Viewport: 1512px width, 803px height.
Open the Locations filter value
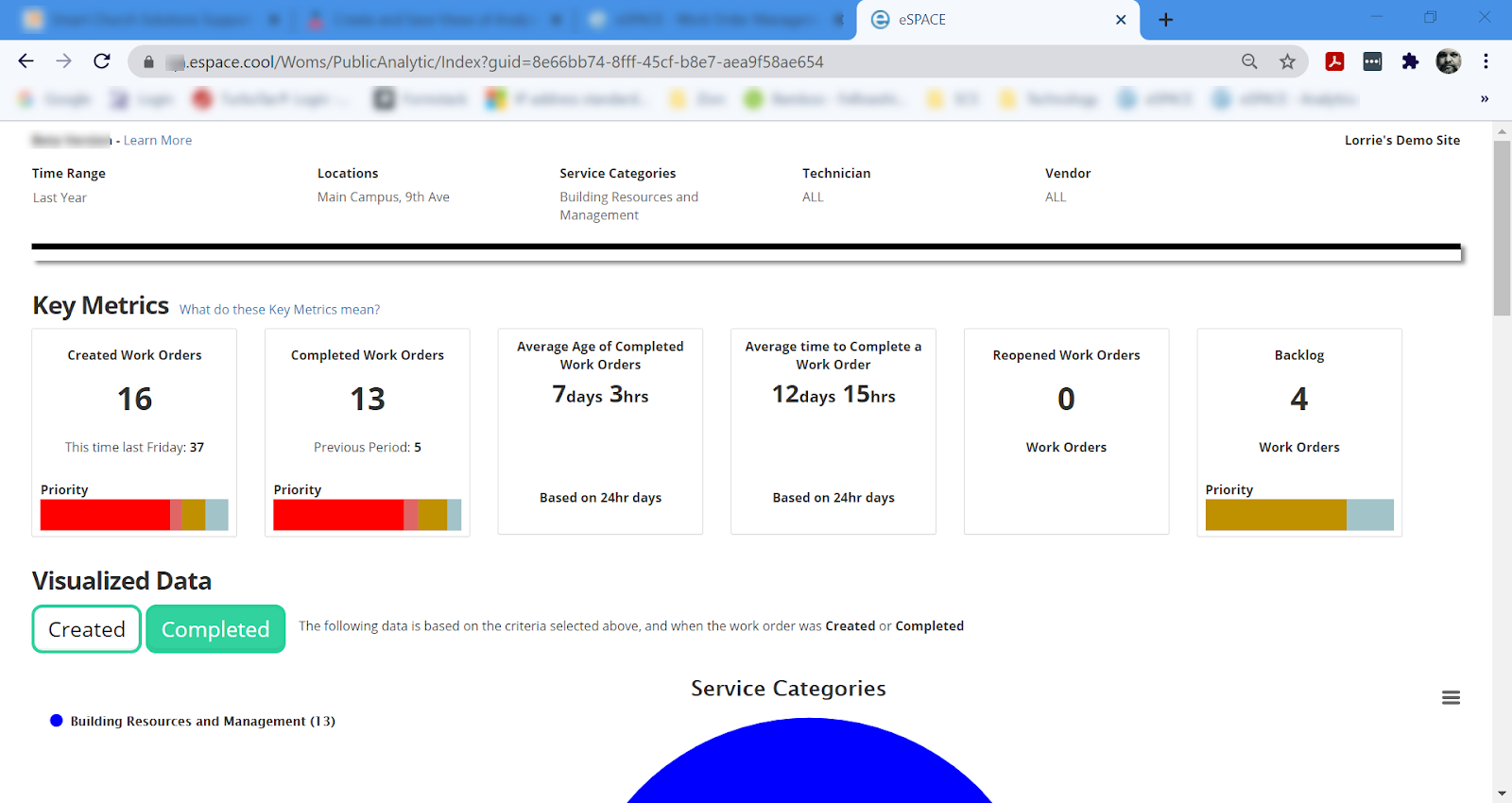383,197
